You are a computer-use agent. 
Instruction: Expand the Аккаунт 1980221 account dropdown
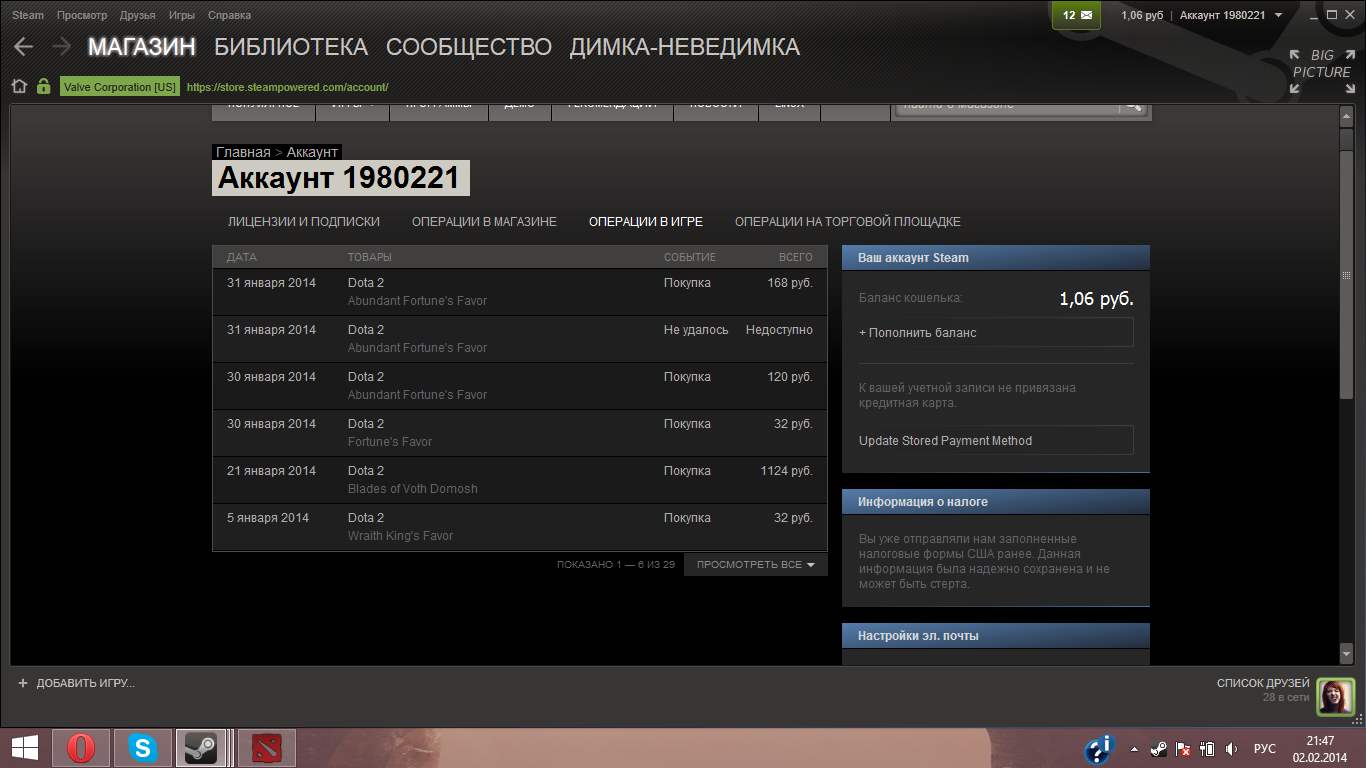(x=1231, y=15)
